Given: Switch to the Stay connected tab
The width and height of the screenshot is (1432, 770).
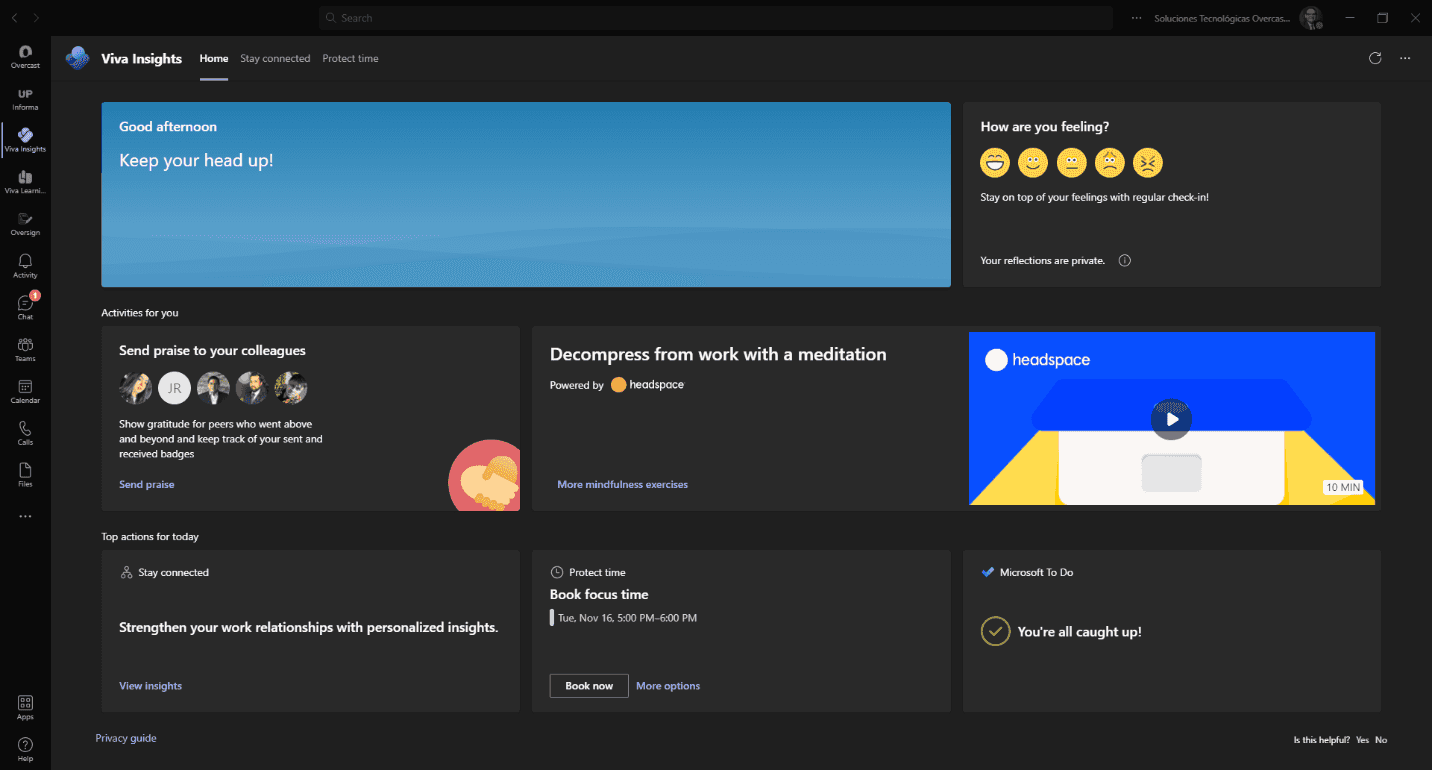Looking at the screenshot, I should point(275,59).
